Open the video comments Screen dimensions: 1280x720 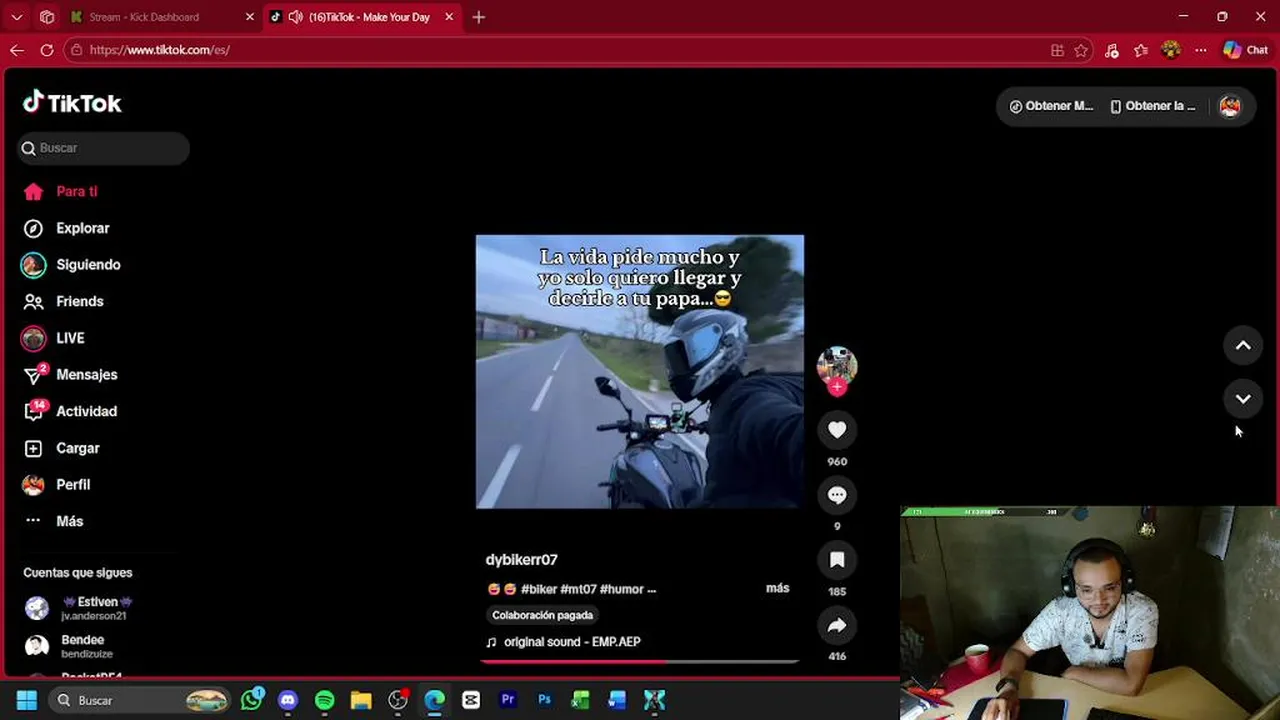point(837,495)
